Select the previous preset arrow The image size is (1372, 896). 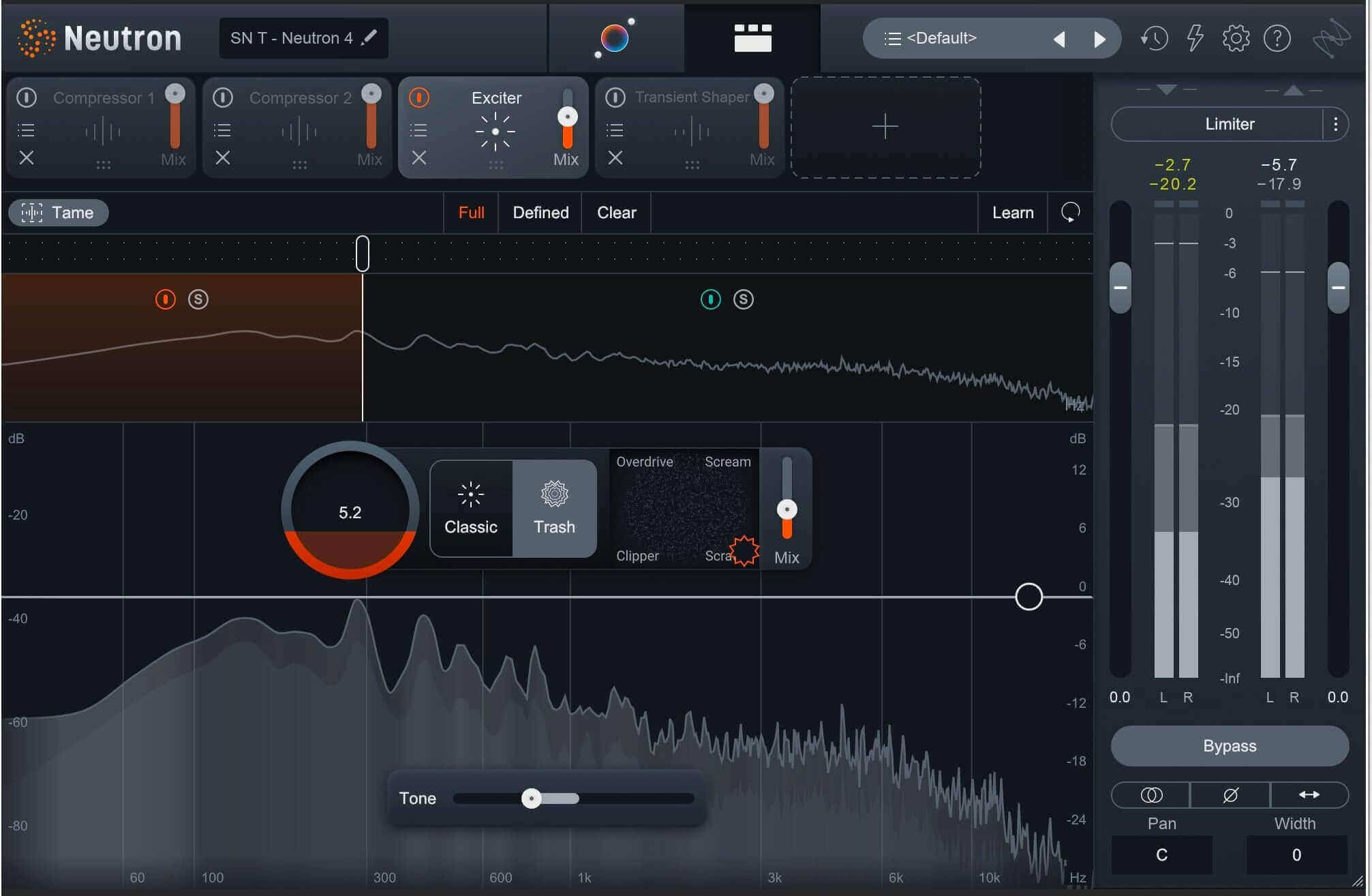click(x=1059, y=39)
